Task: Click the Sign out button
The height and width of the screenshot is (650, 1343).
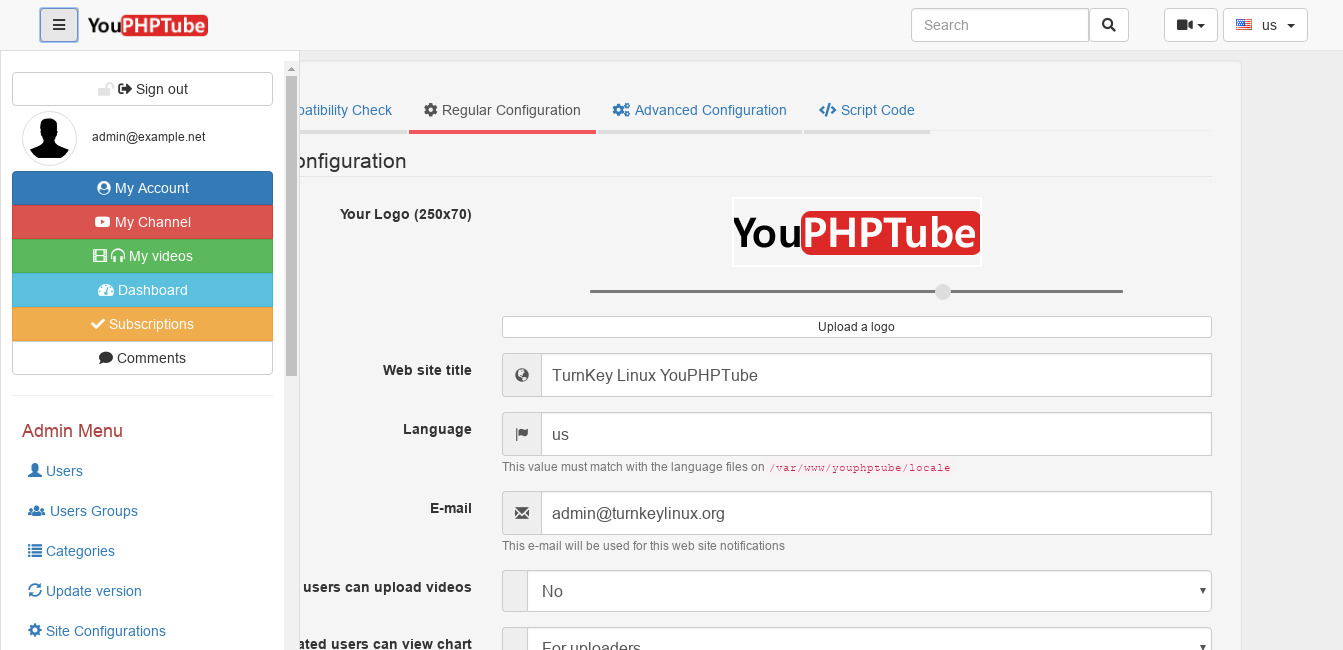Action: coord(142,89)
